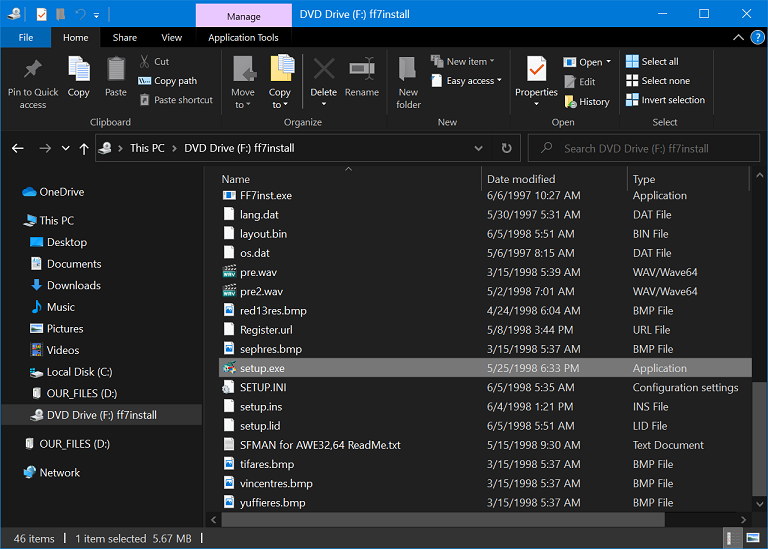Viewport: 768px width, 549px height.
Task: Click Paste shortcut command
Action: 176,100
